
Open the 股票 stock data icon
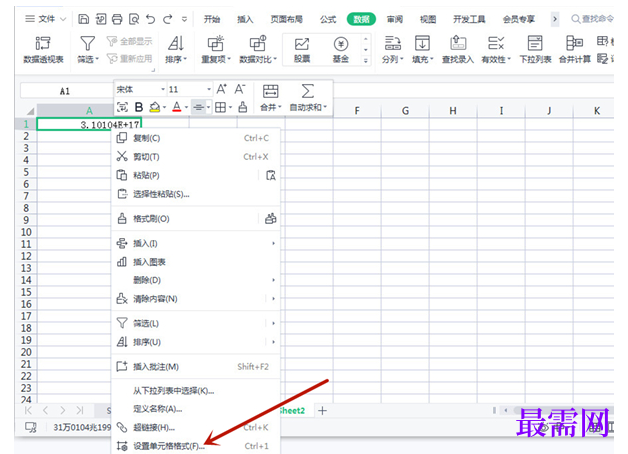click(302, 44)
